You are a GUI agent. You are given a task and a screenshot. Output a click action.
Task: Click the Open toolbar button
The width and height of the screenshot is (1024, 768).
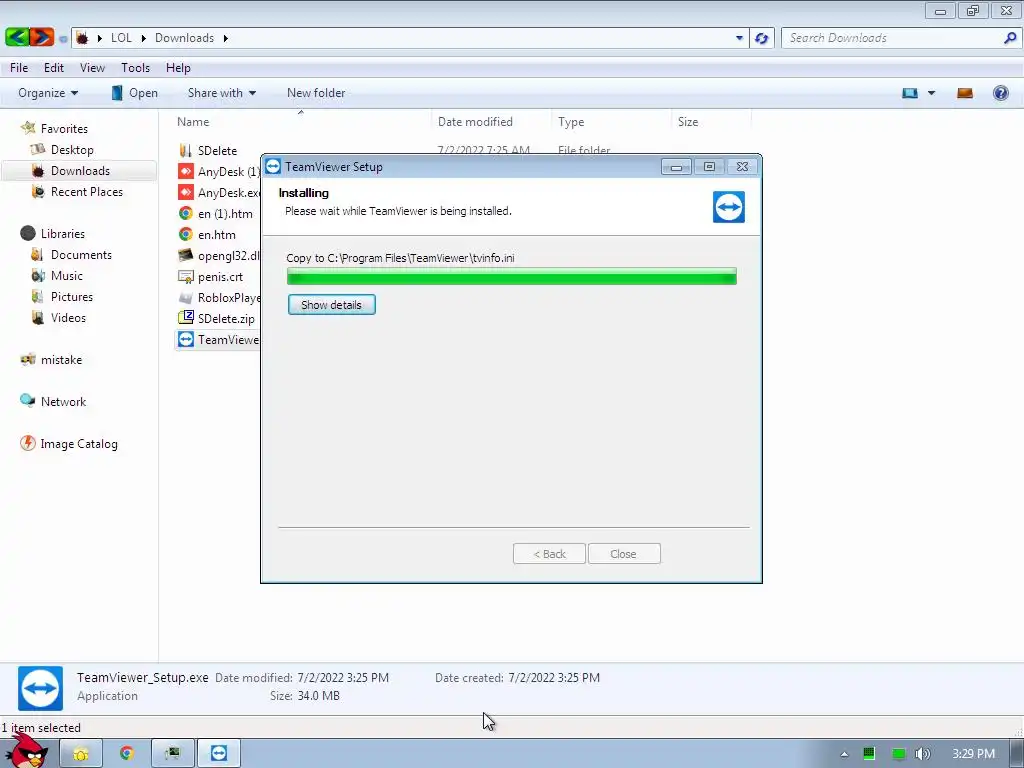(x=134, y=93)
